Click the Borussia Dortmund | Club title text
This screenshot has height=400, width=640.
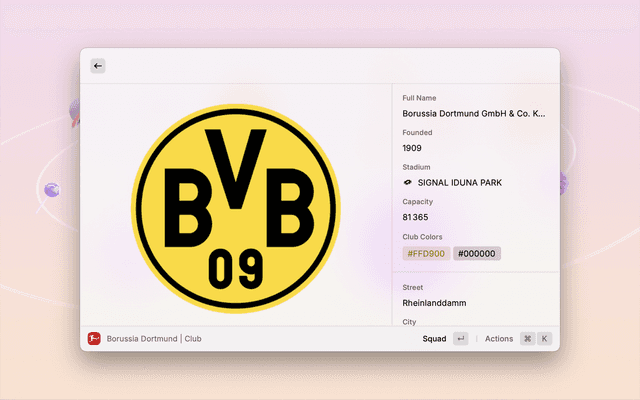(154, 339)
